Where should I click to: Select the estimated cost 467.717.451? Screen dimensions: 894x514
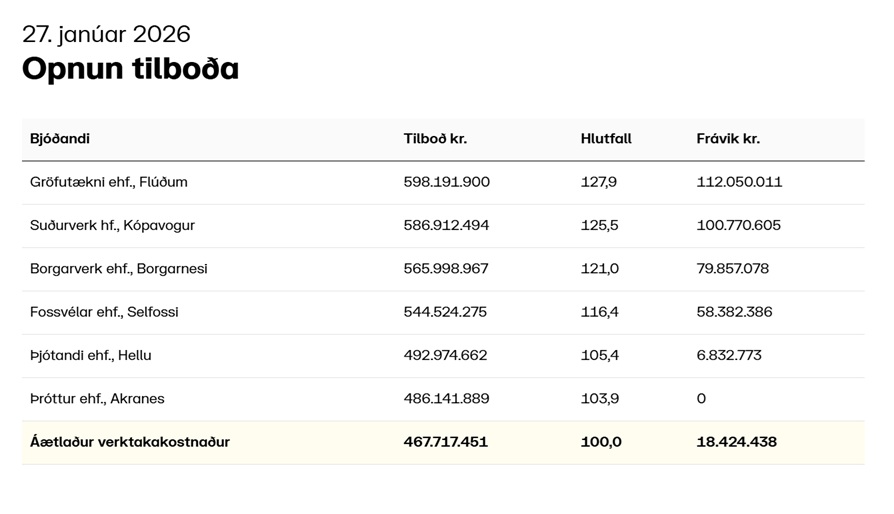pyautogui.click(x=446, y=442)
